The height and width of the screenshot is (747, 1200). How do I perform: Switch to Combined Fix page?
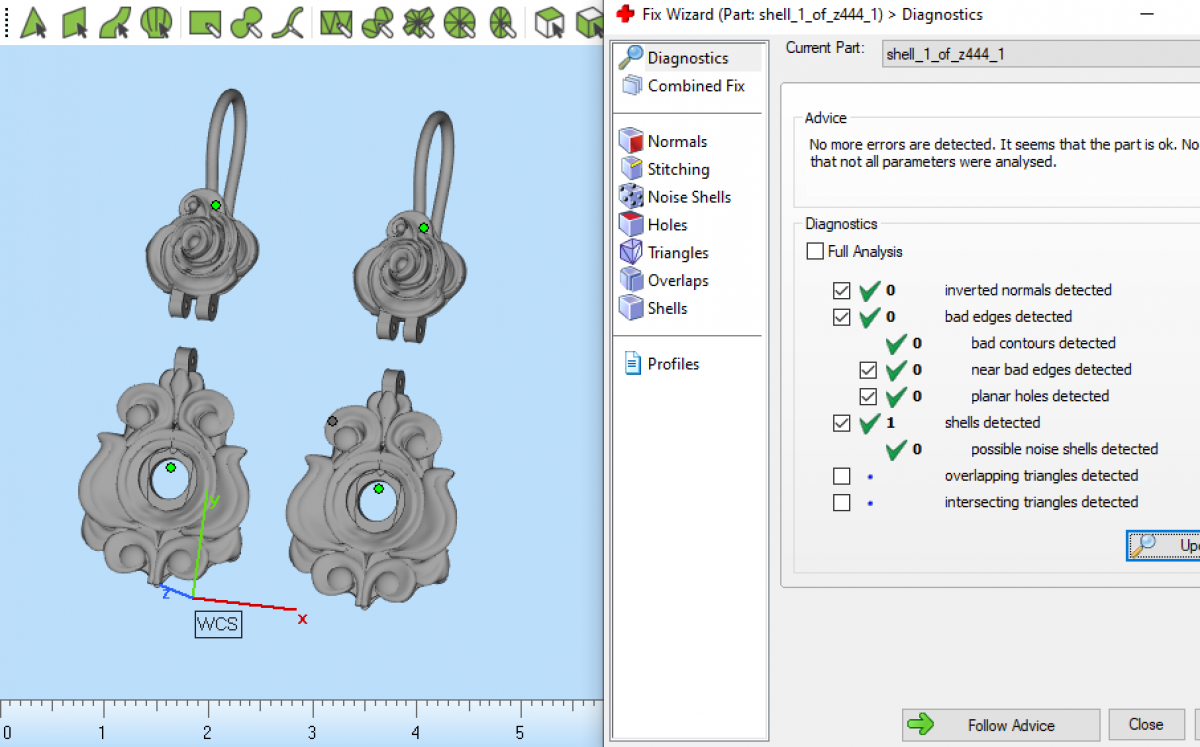pyautogui.click(x=695, y=86)
